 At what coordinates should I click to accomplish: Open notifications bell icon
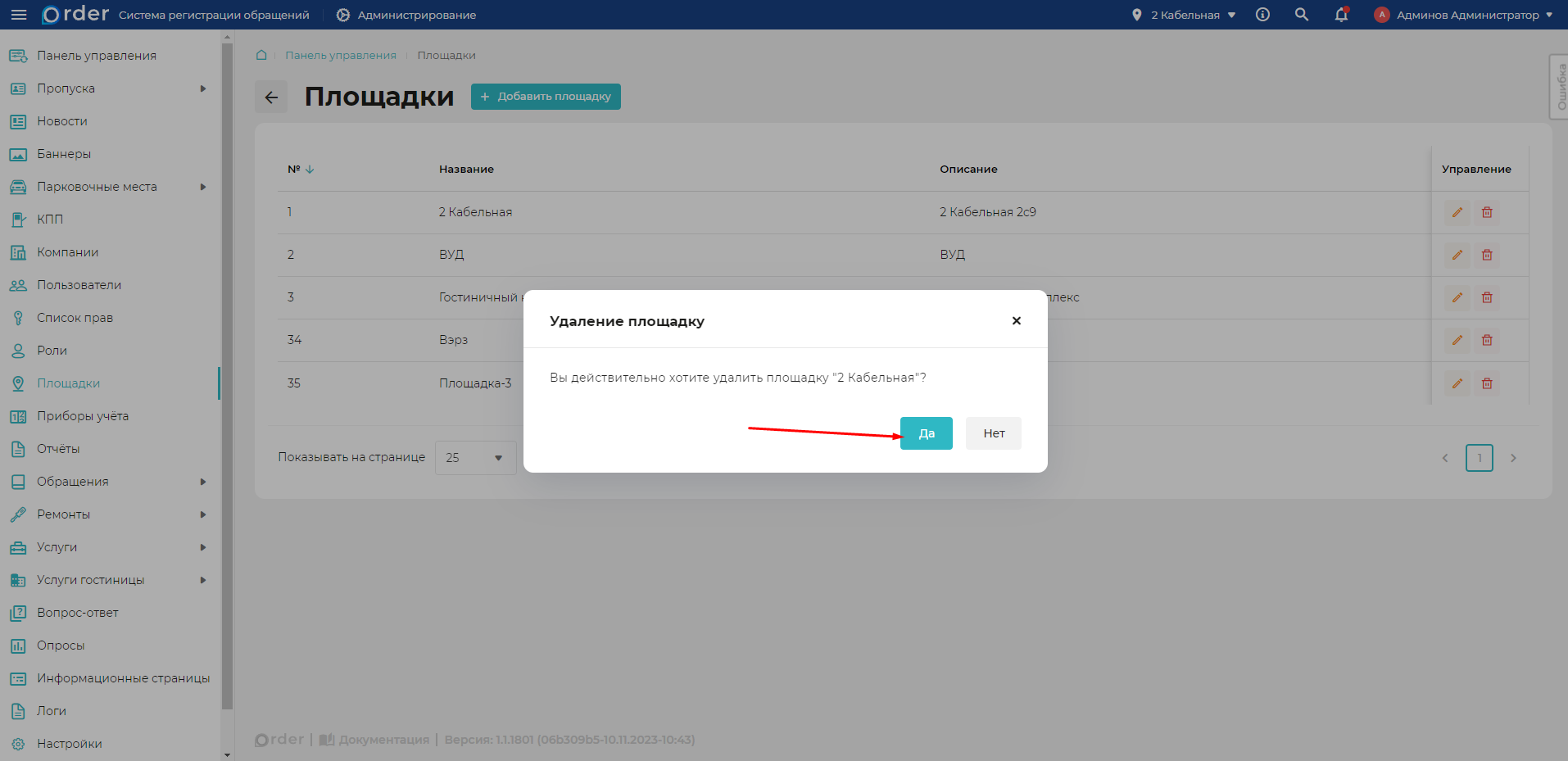[x=1341, y=15]
